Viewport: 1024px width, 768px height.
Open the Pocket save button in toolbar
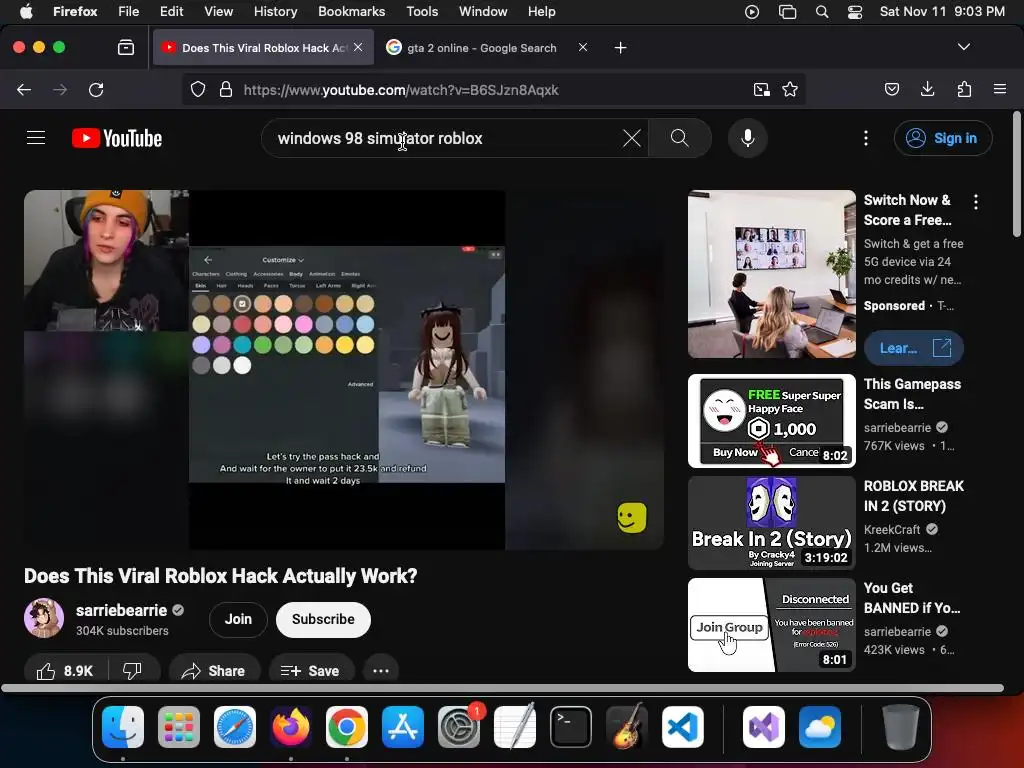[892, 89]
